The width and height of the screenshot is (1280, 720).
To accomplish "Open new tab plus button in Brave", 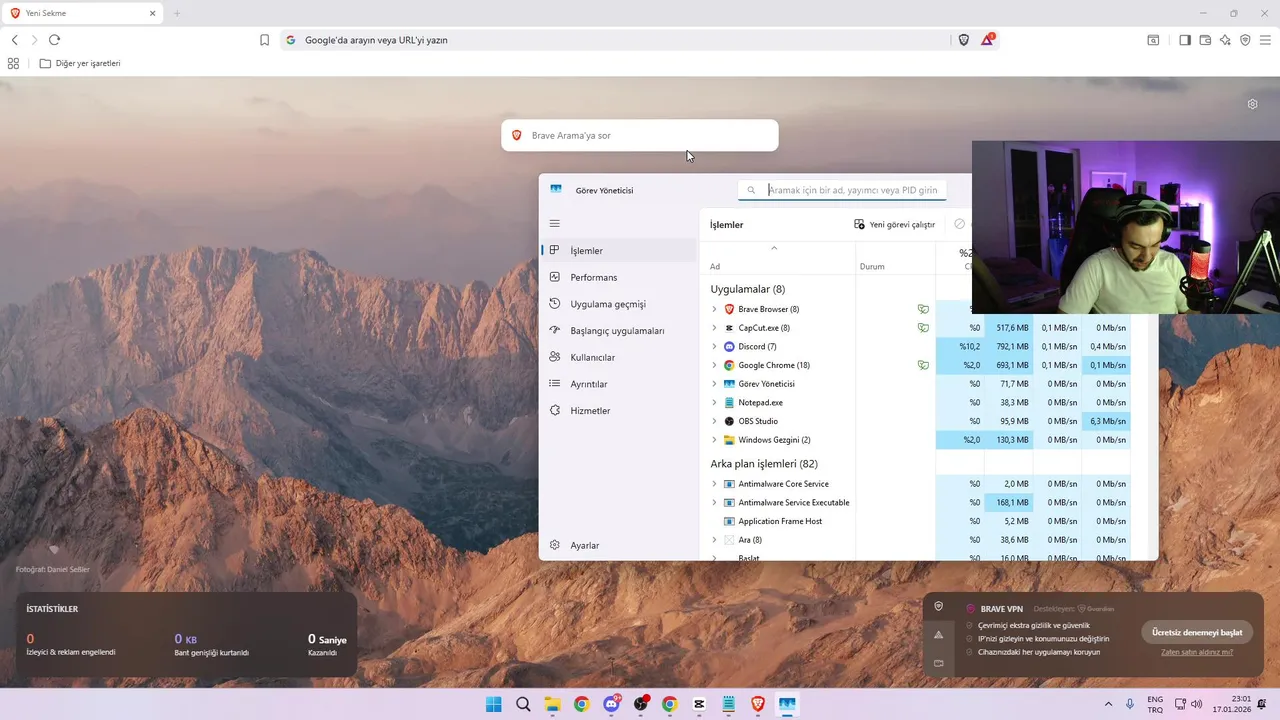I will point(177,13).
